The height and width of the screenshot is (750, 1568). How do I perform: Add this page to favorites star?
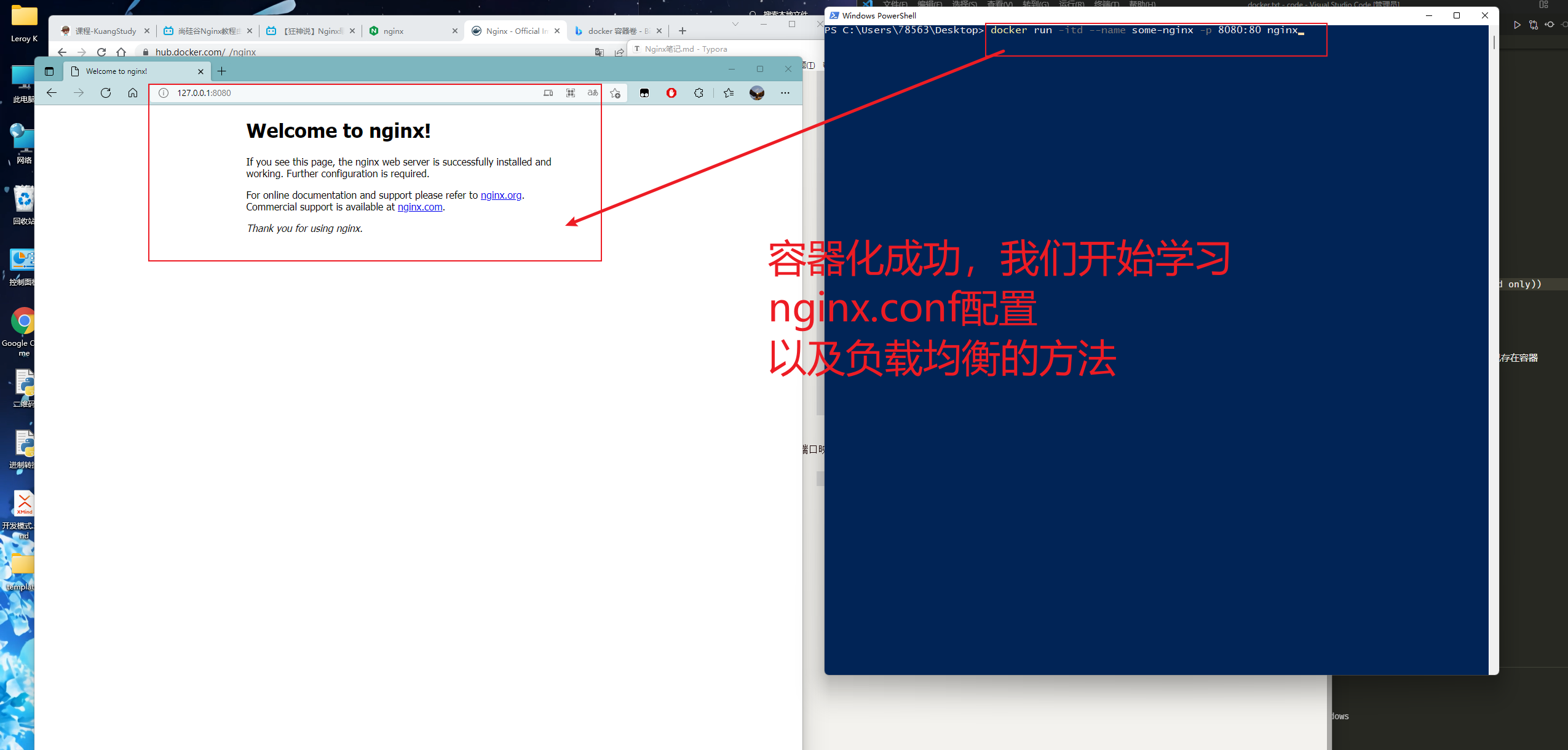(x=615, y=93)
